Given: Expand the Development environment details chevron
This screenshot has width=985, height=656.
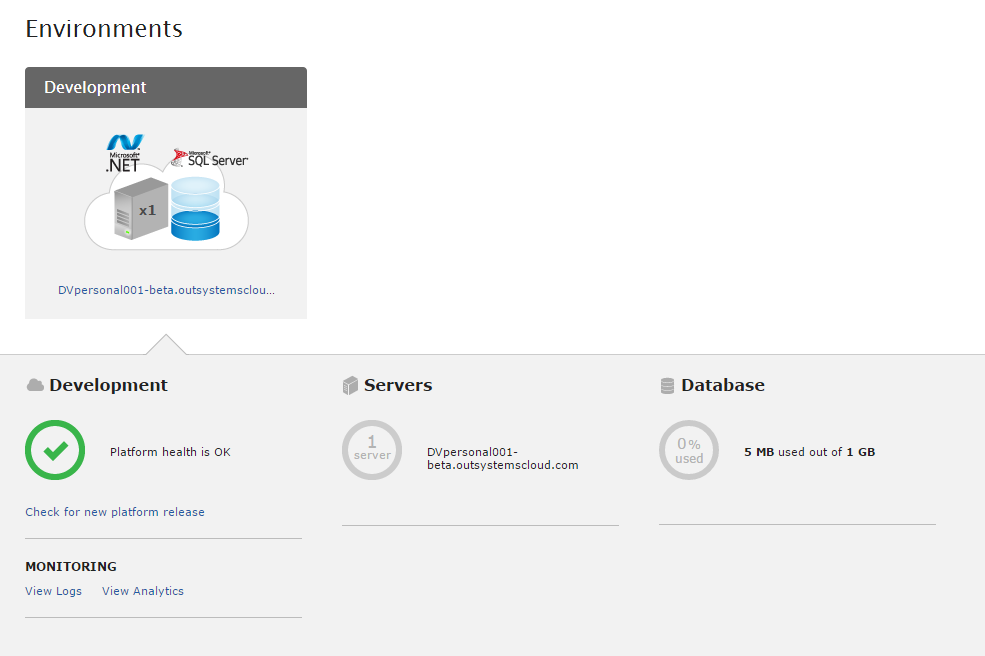Looking at the screenshot, I should pyautogui.click(x=166, y=344).
